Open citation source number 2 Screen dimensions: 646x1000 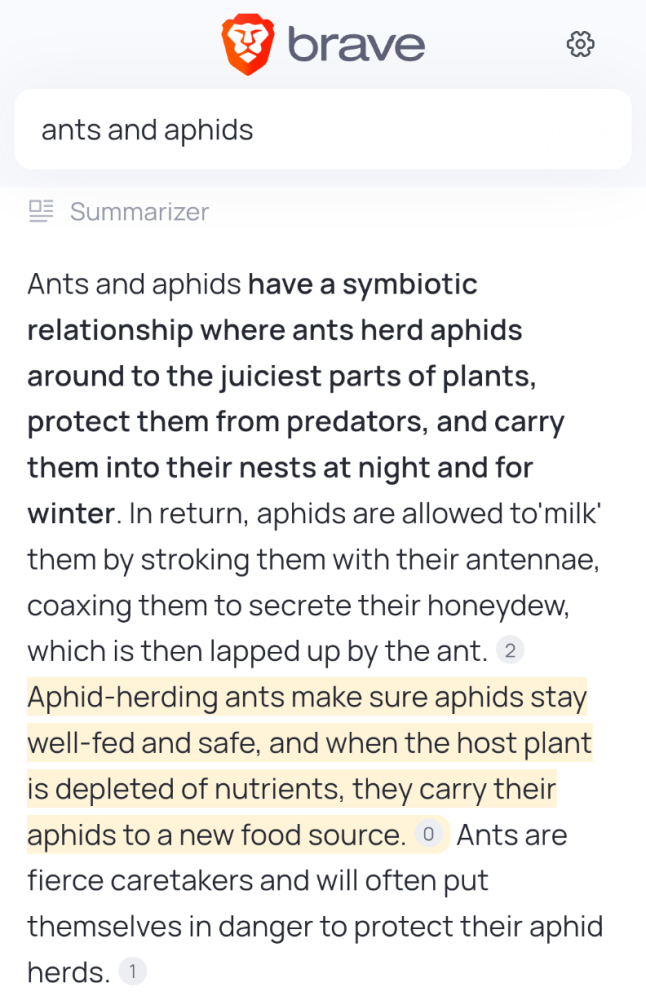click(510, 651)
